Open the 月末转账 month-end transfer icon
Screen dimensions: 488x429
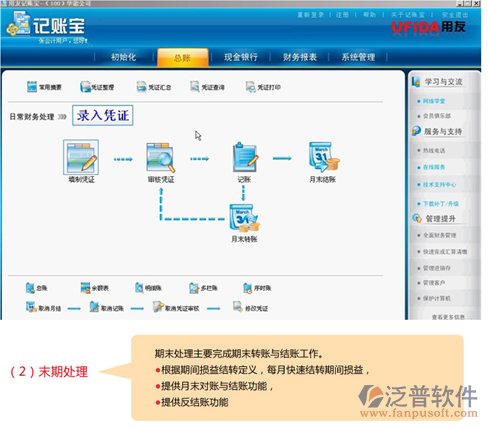(244, 218)
